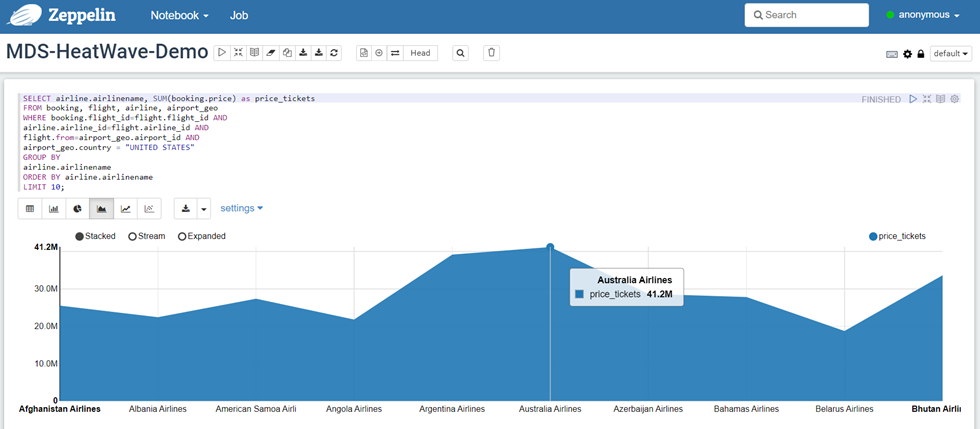Viewport: 980px width, 429px height.
Task: Open search code magnifier in note toolbar
Action: [x=461, y=53]
